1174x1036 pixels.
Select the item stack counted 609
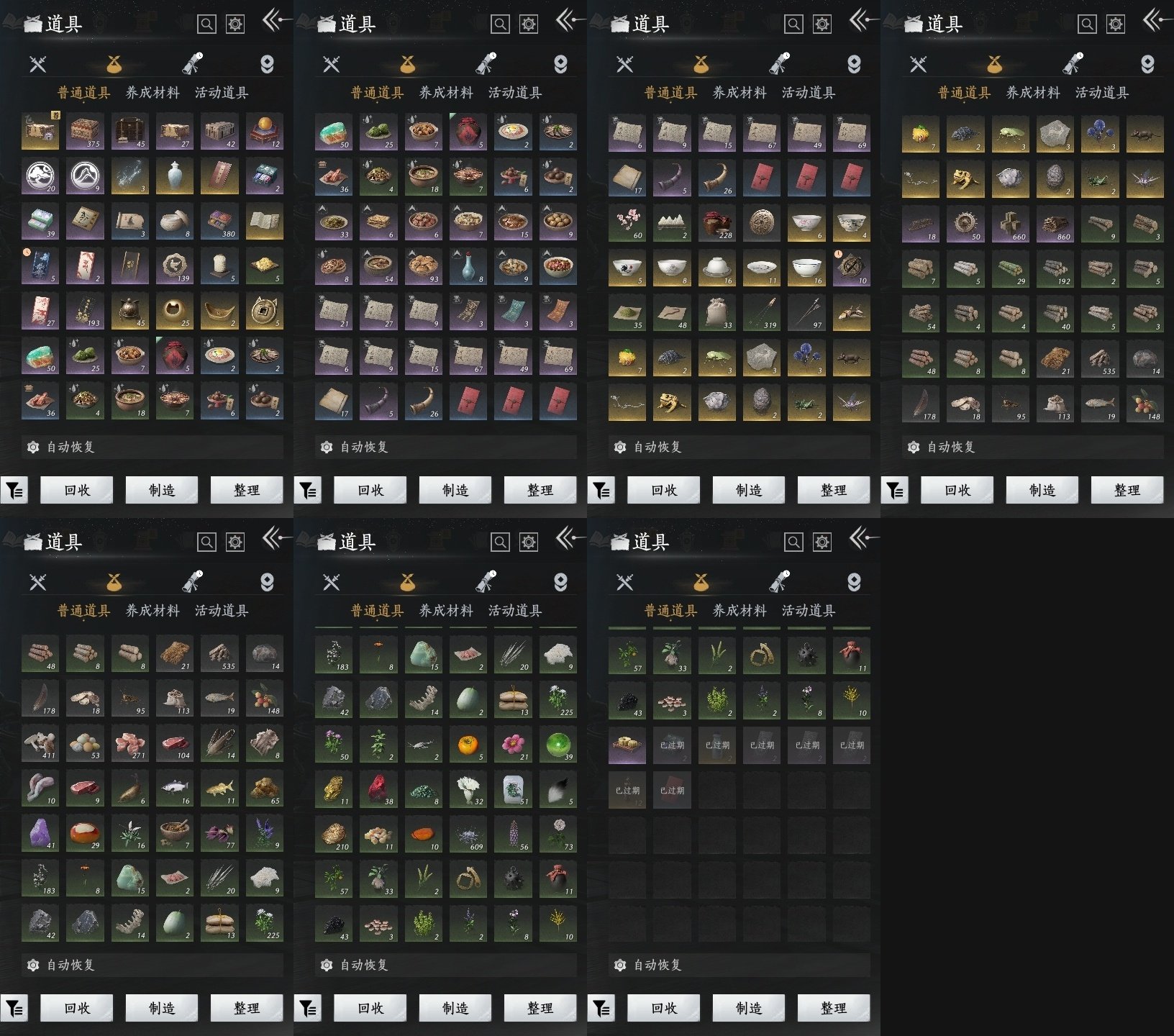tap(468, 833)
